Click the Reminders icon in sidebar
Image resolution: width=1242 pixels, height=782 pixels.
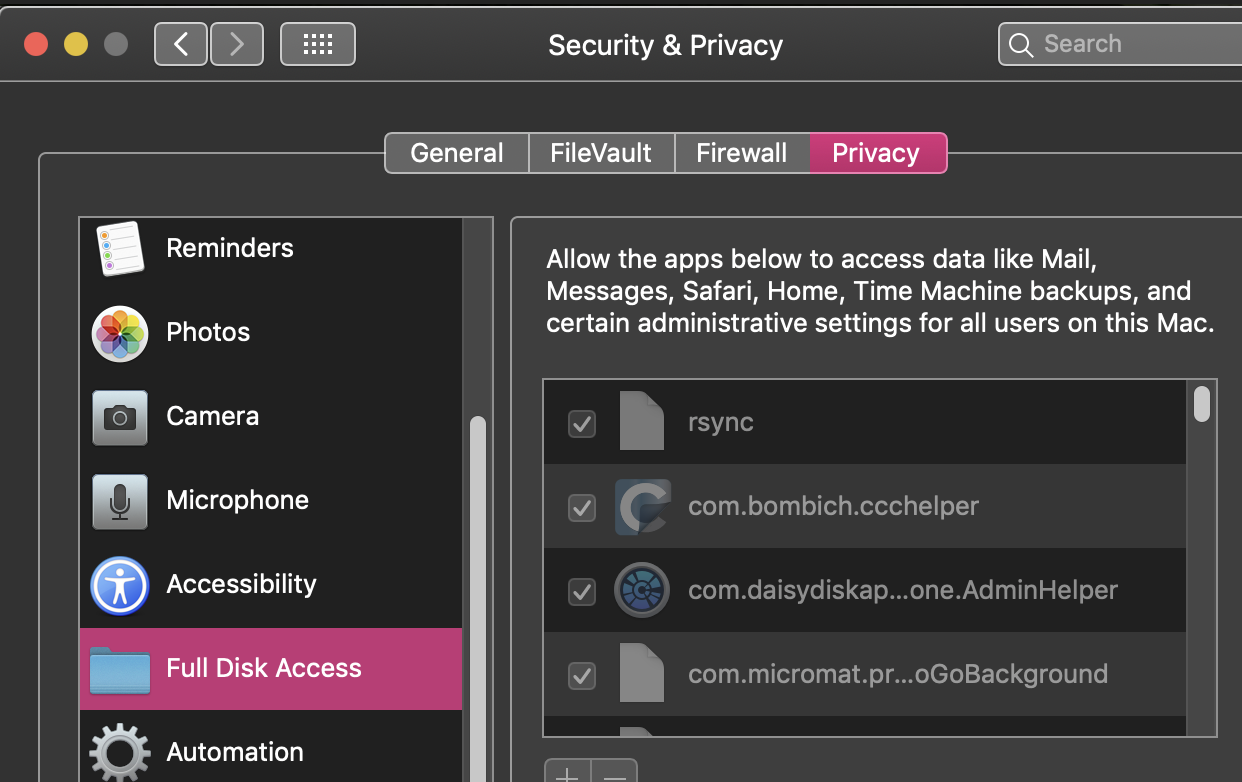click(x=120, y=248)
